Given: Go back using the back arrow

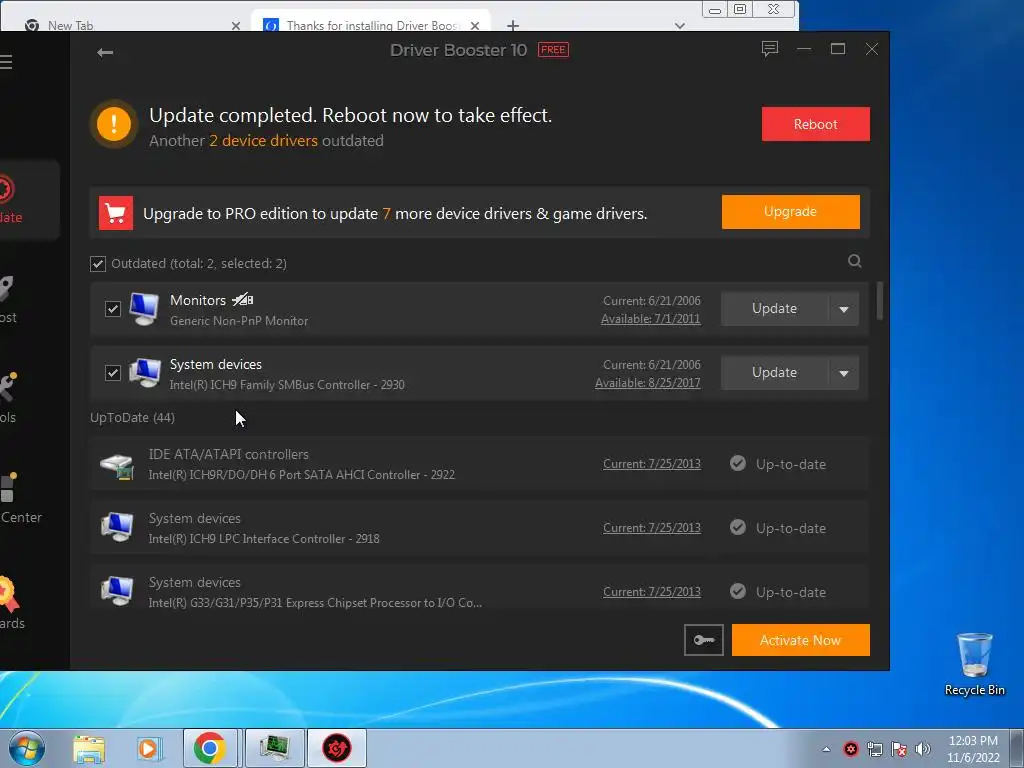Looking at the screenshot, I should click(105, 52).
